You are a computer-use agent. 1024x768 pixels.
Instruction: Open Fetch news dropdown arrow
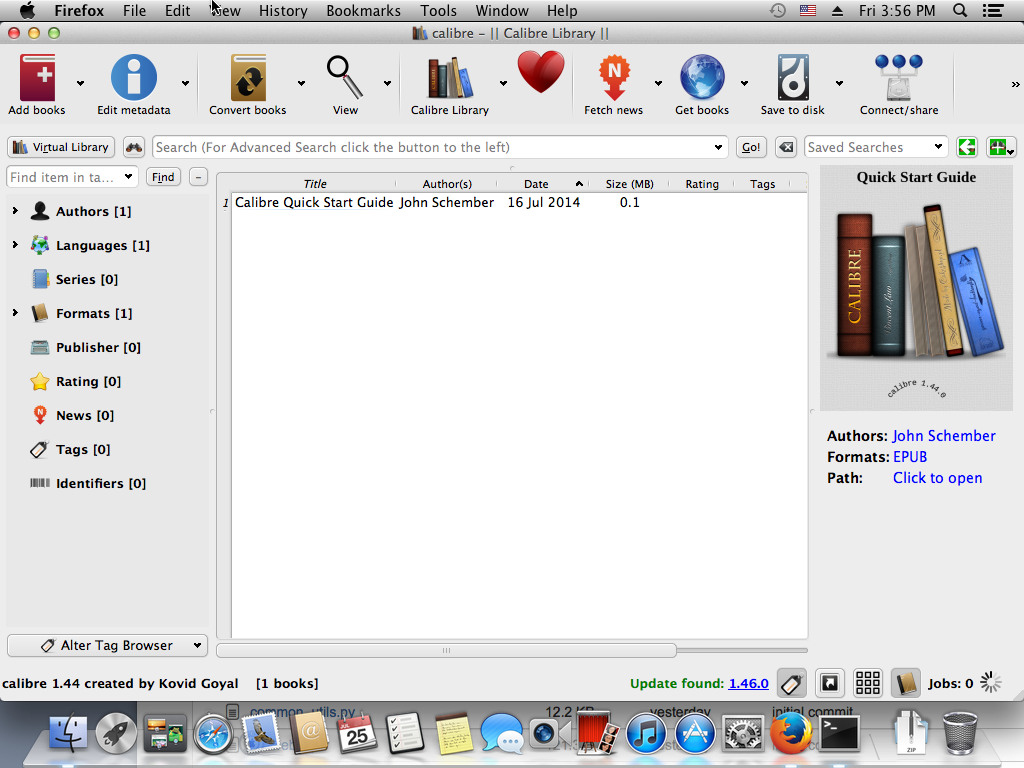[x=658, y=83]
